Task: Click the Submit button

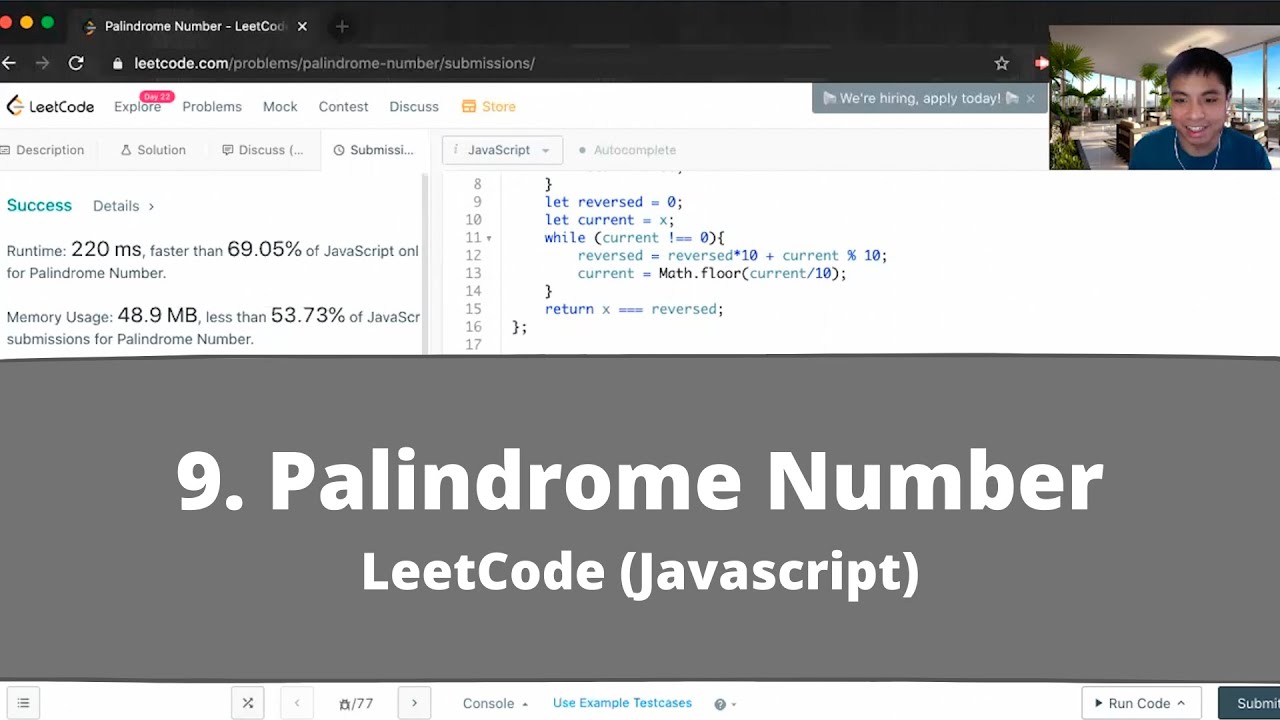Action: click(x=1250, y=703)
